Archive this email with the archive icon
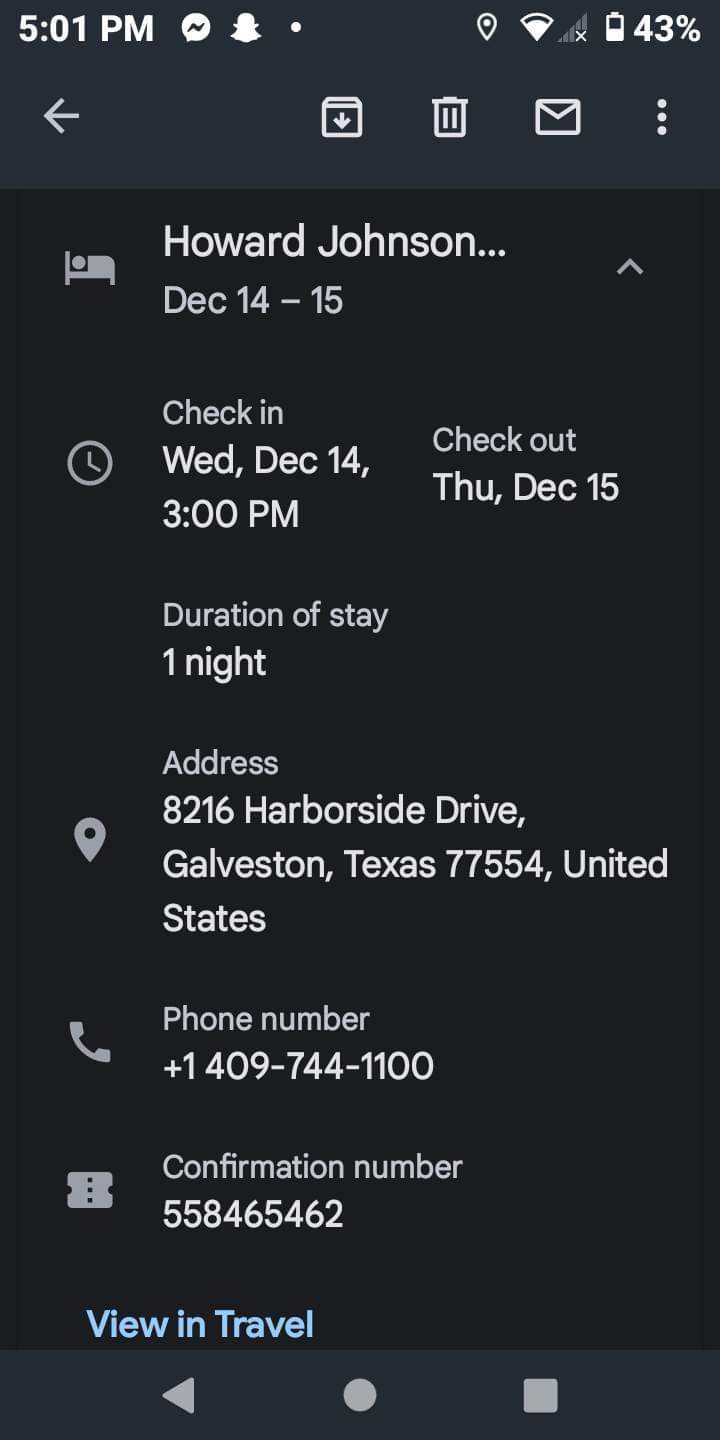The width and height of the screenshot is (720, 1440). tap(342, 117)
